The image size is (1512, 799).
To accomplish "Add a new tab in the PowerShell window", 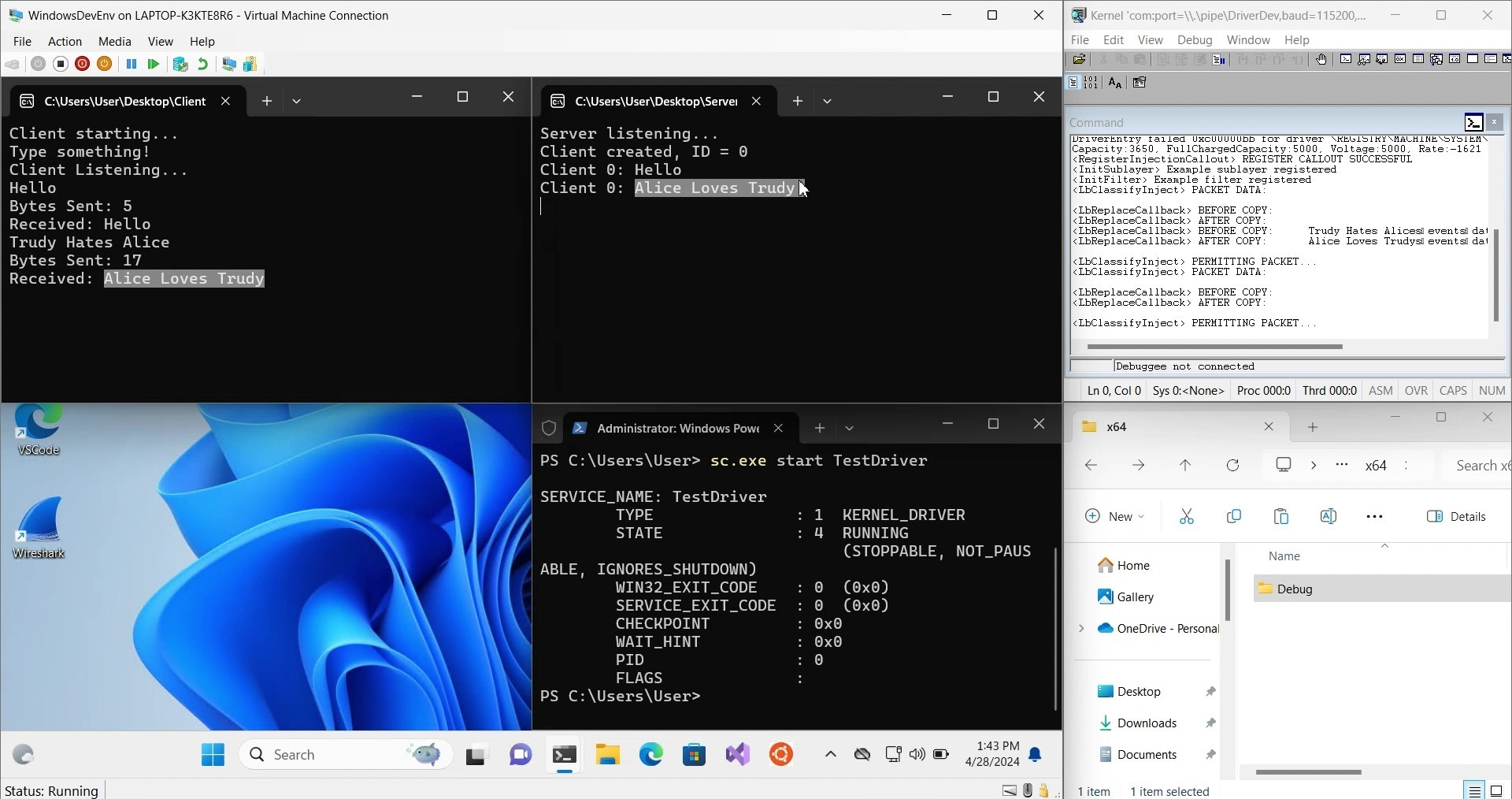I will coord(819,428).
